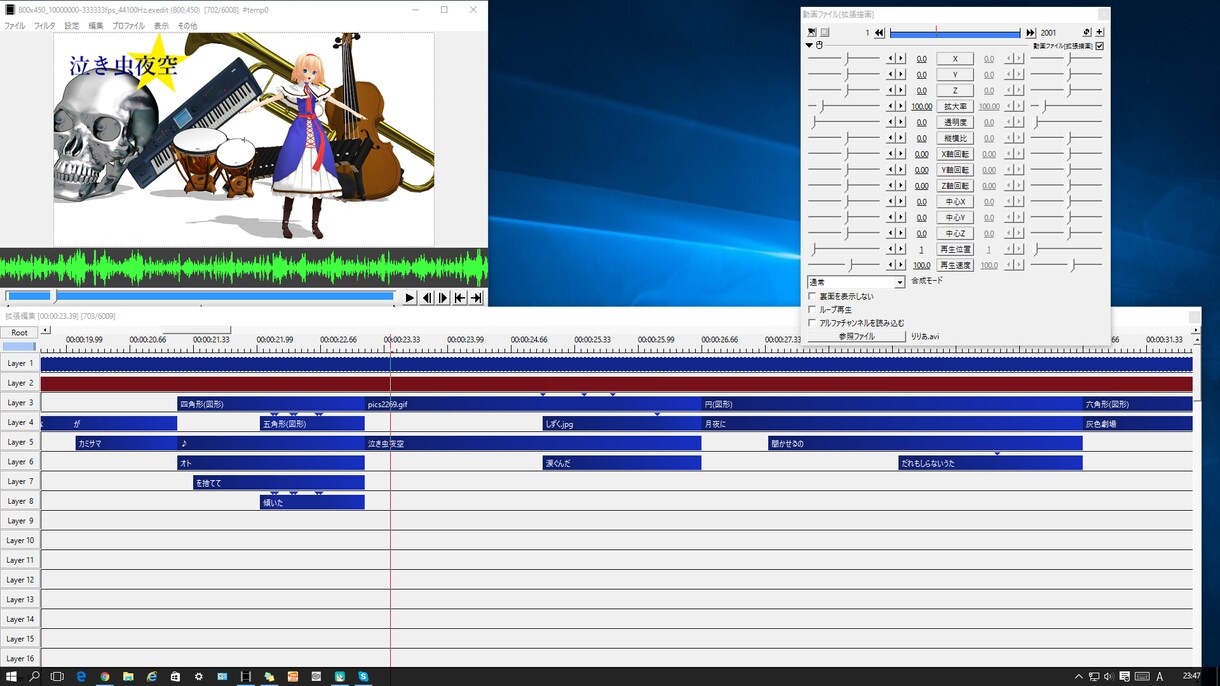1220x686 pixels.
Task: Jump to last frame using main window button
Action: (477, 298)
